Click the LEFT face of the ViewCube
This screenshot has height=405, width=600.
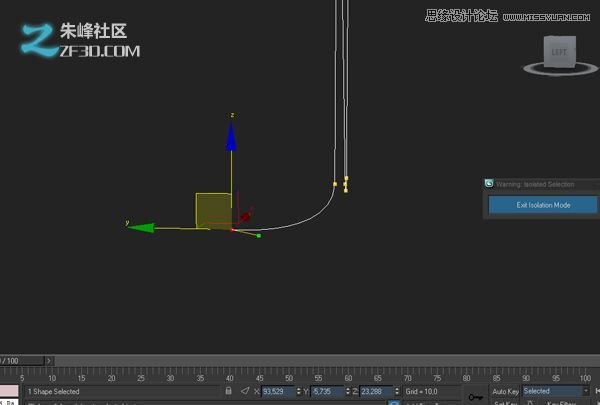tap(559, 52)
